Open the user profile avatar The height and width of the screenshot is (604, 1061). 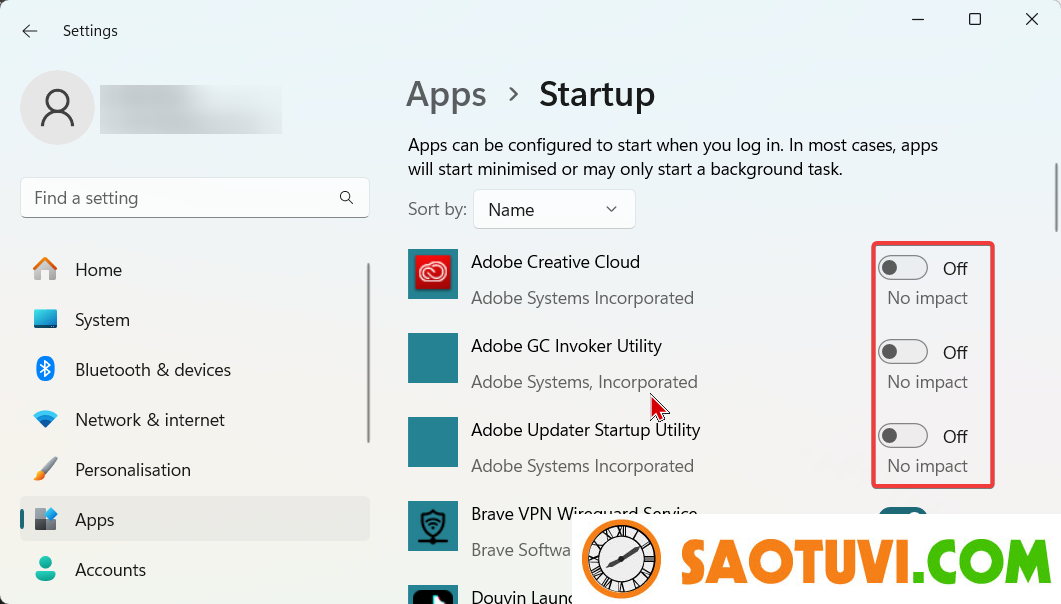tap(58, 108)
